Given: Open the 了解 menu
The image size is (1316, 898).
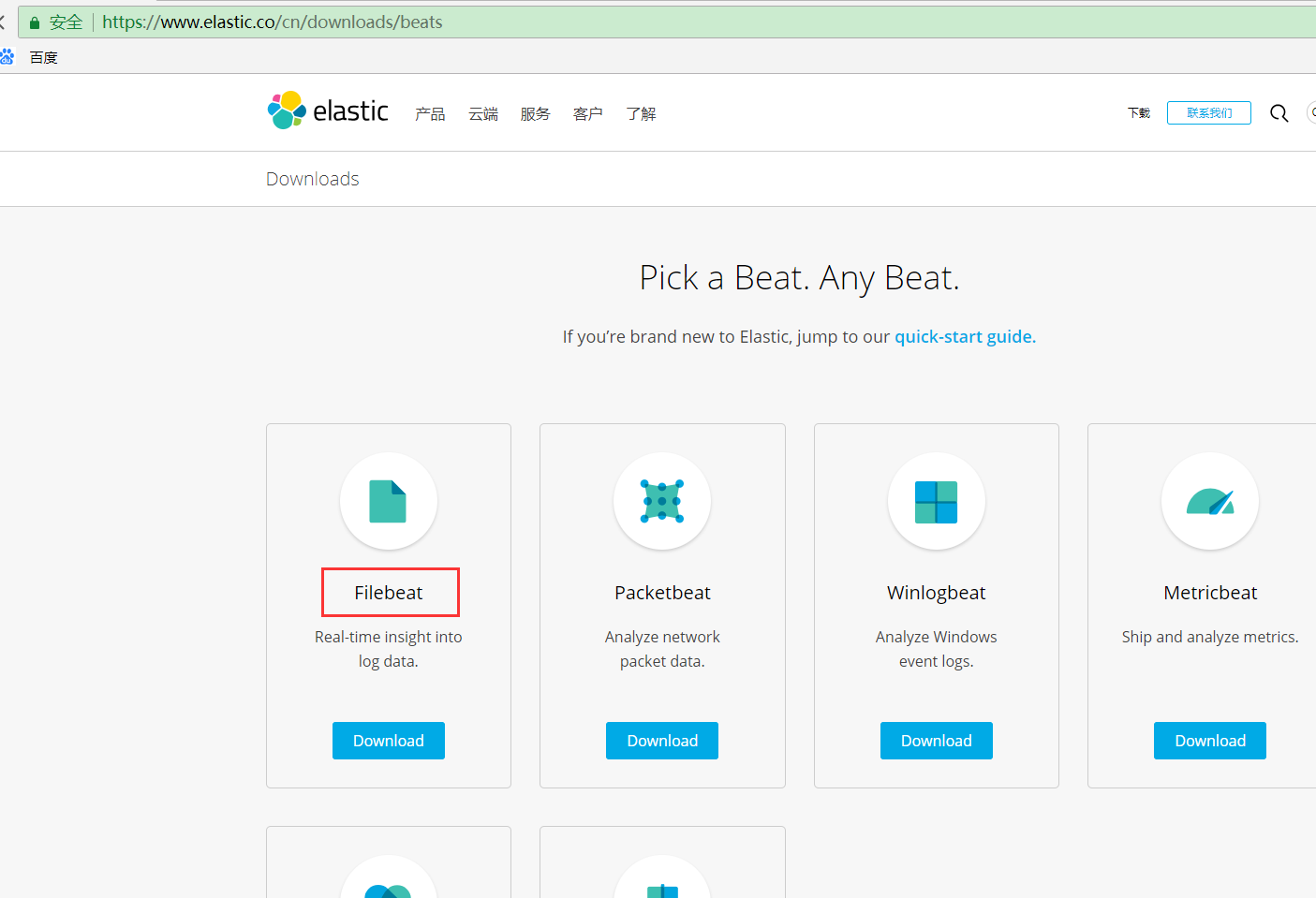Looking at the screenshot, I should tap(642, 114).
